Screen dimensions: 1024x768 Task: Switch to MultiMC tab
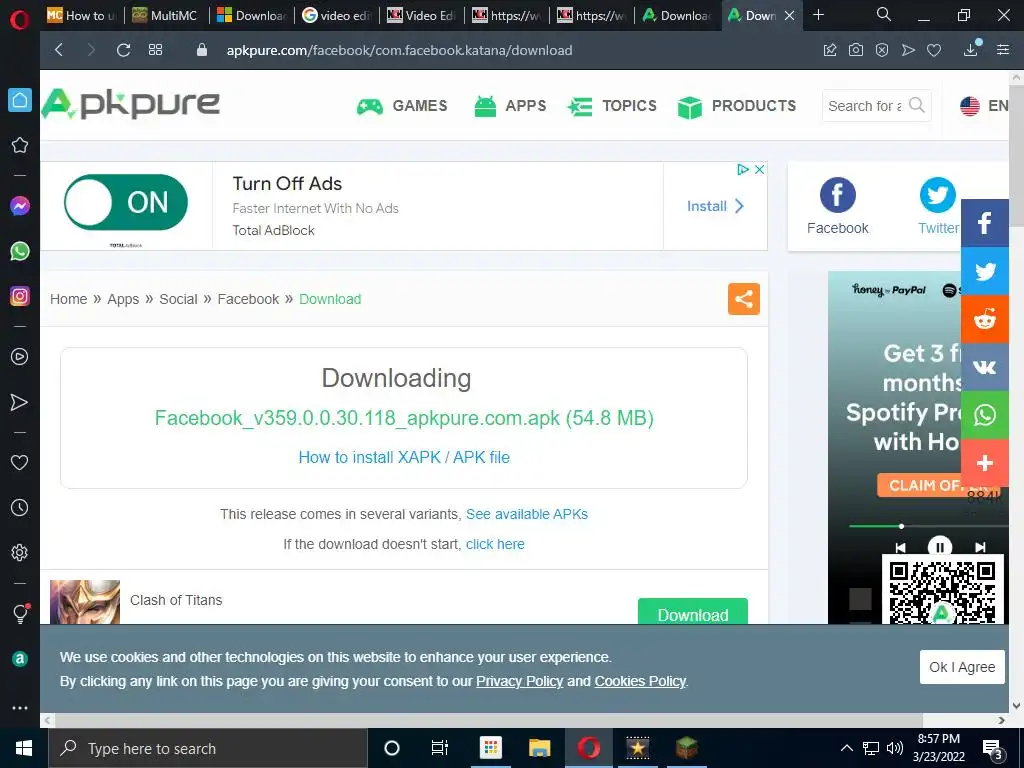tap(167, 16)
